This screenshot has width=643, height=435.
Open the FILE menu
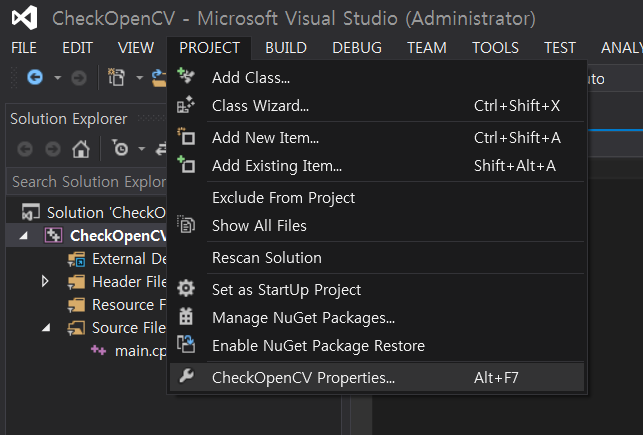(x=24, y=48)
